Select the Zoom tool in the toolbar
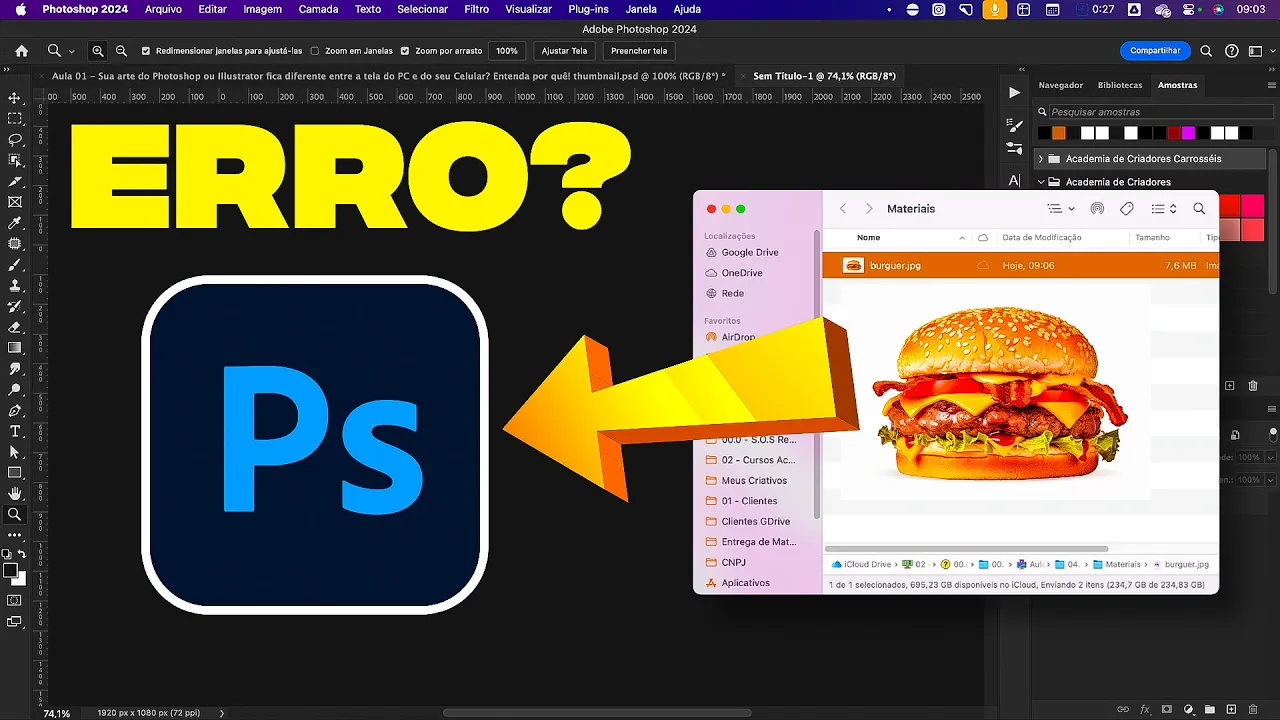This screenshot has height=720, width=1280. coord(15,515)
